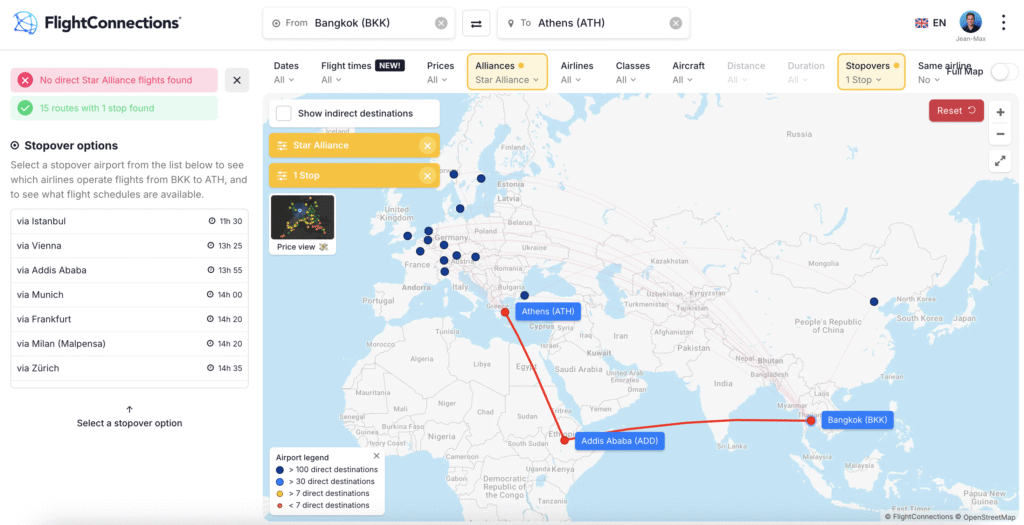This screenshot has width=1024, height=525.
Task: Open the Price view map thumbnail
Action: point(302,223)
